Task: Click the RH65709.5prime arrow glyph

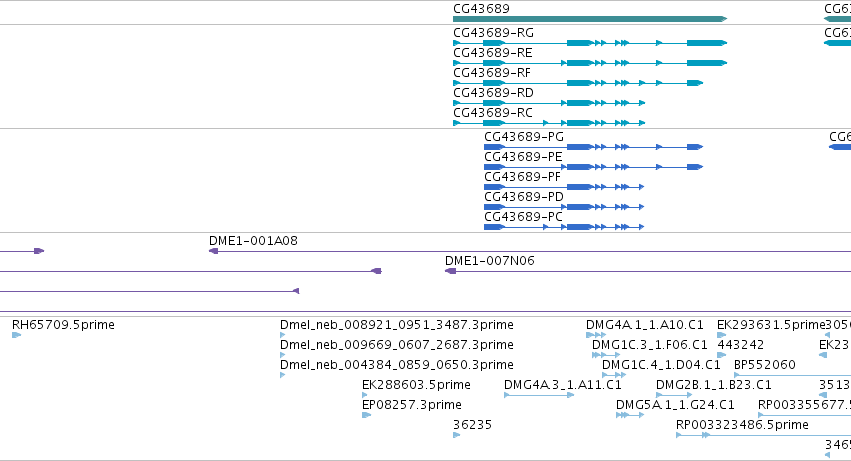Action: [x=16, y=335]
